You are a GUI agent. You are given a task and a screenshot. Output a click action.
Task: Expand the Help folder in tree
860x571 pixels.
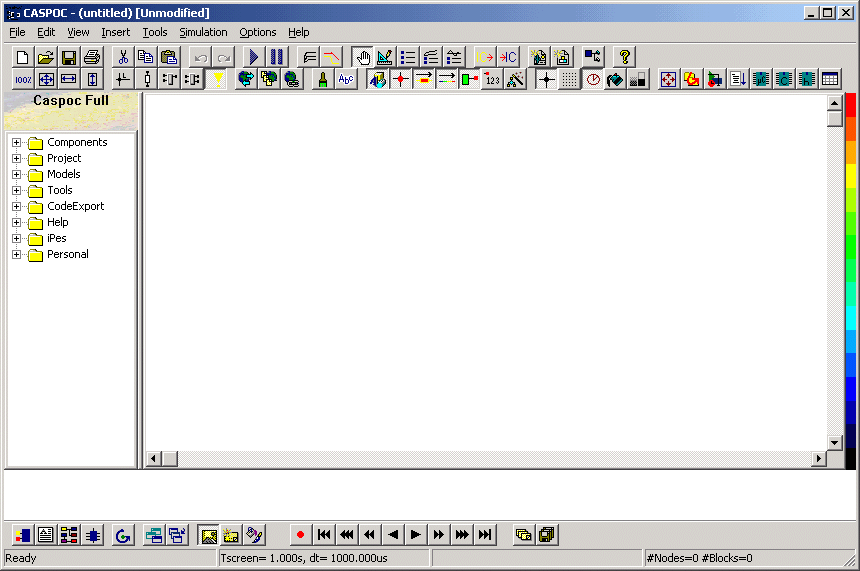coord(16,222)
